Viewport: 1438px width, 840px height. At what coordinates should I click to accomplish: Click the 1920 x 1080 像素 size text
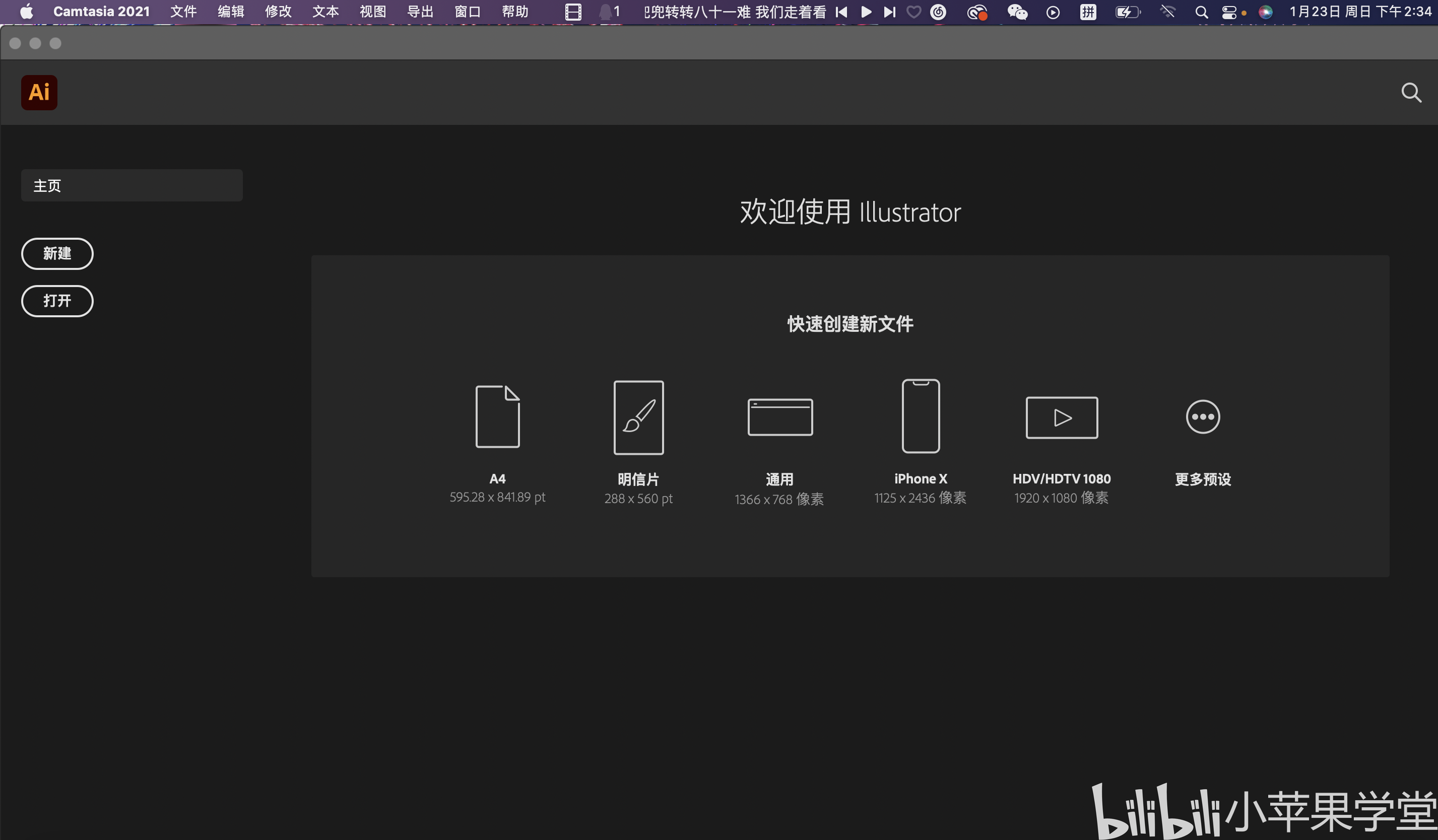pyautogui.click(x=1062, y=498)
